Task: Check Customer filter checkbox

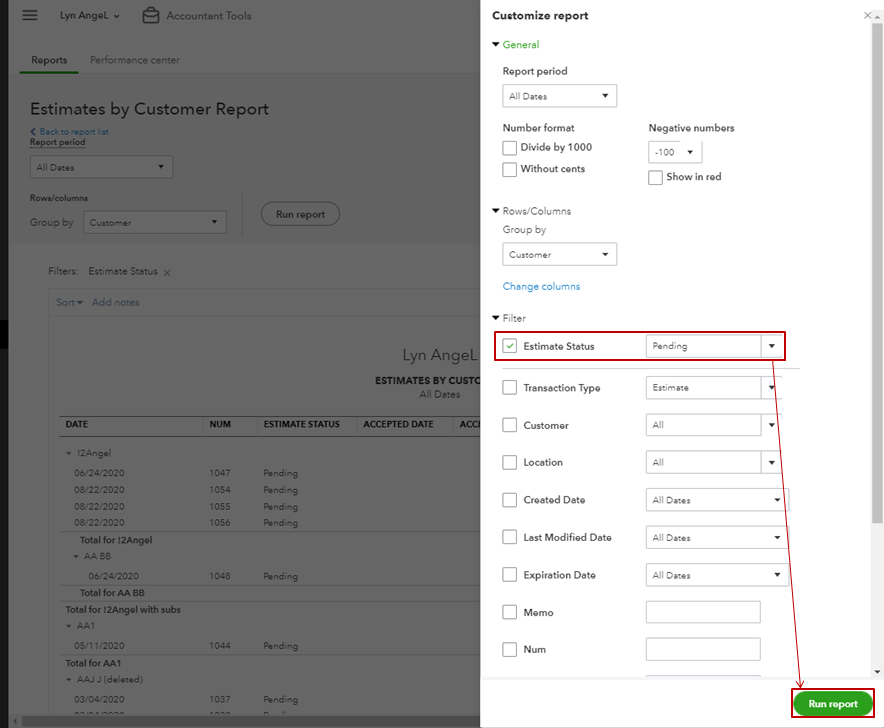Action: coord(509,425)
